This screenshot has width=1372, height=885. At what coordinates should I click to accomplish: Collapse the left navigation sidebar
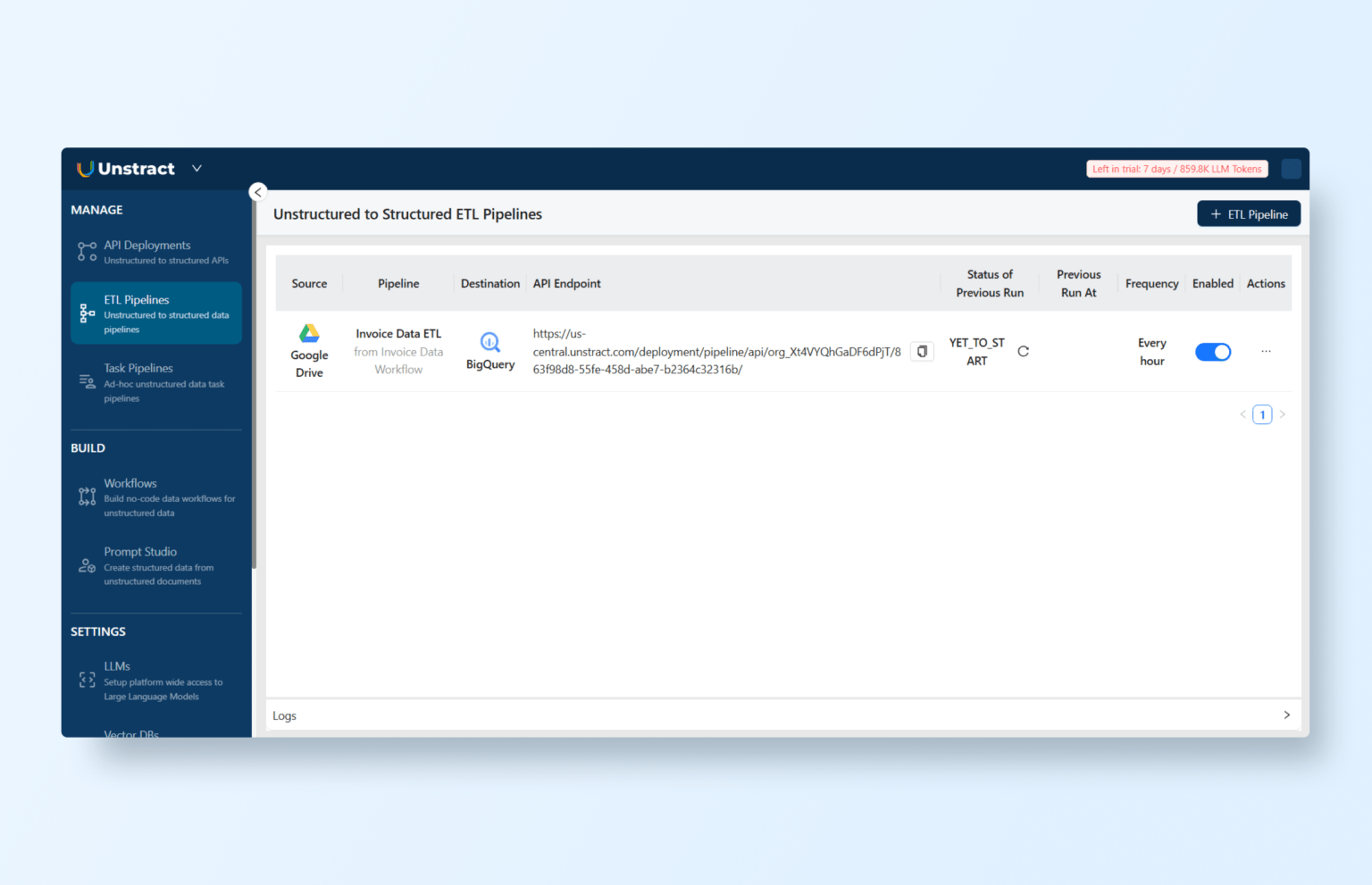coord(257,191)
